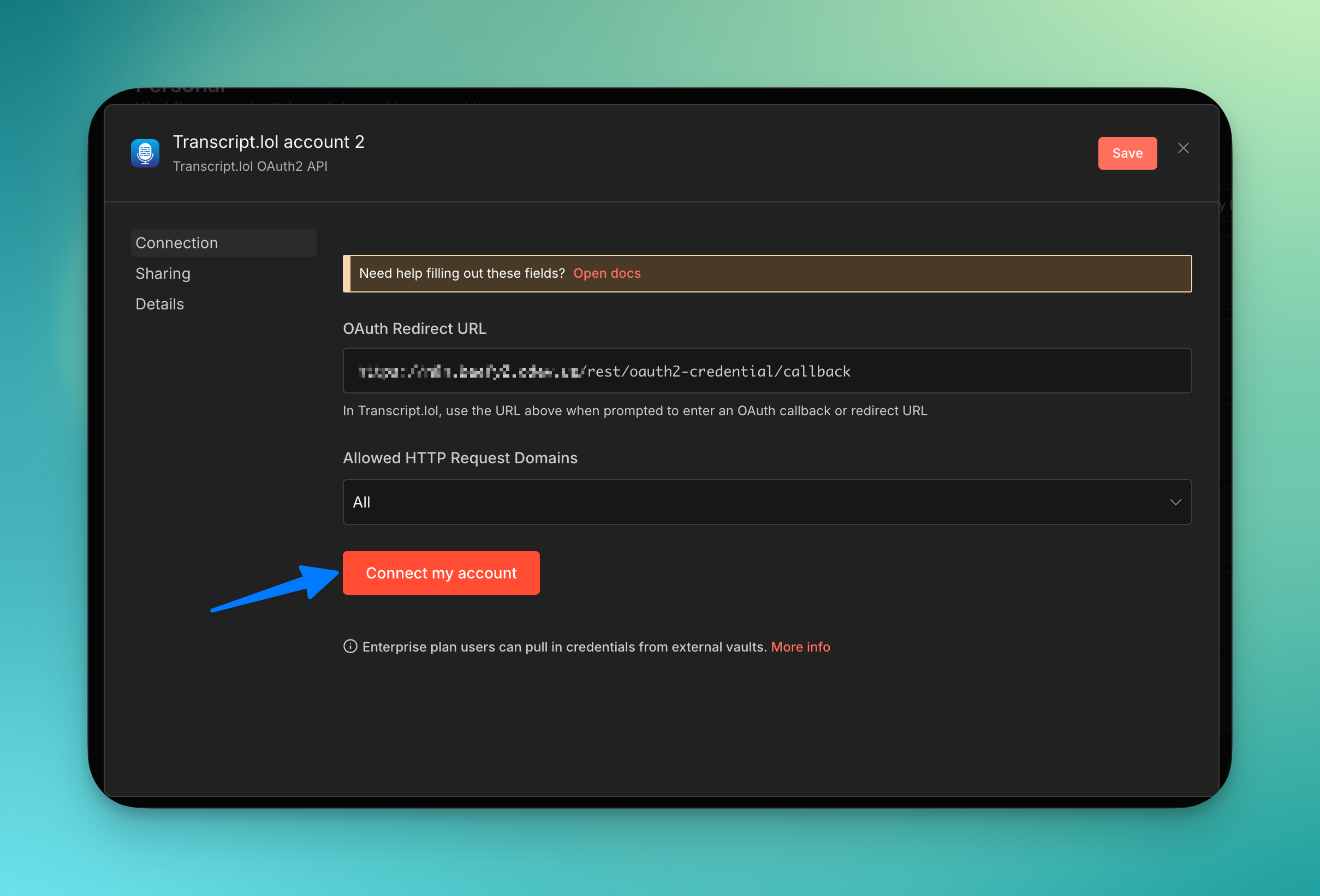Expand the Allowed HTTP Request Domains dropdown
Image resolution: width=1320 pixels, height=896 pixels.
click(768, 502)
